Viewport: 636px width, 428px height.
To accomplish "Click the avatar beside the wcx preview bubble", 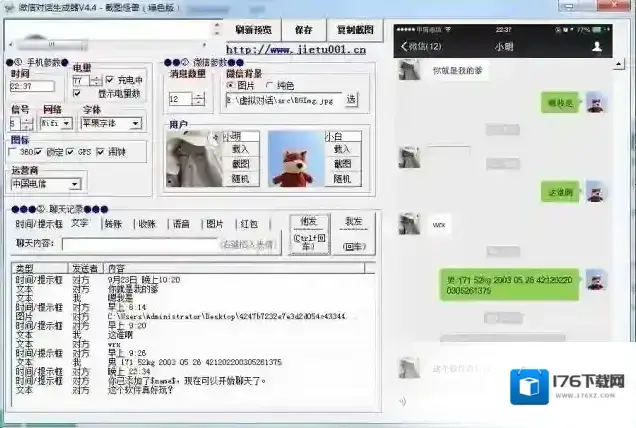I will 409,224.
